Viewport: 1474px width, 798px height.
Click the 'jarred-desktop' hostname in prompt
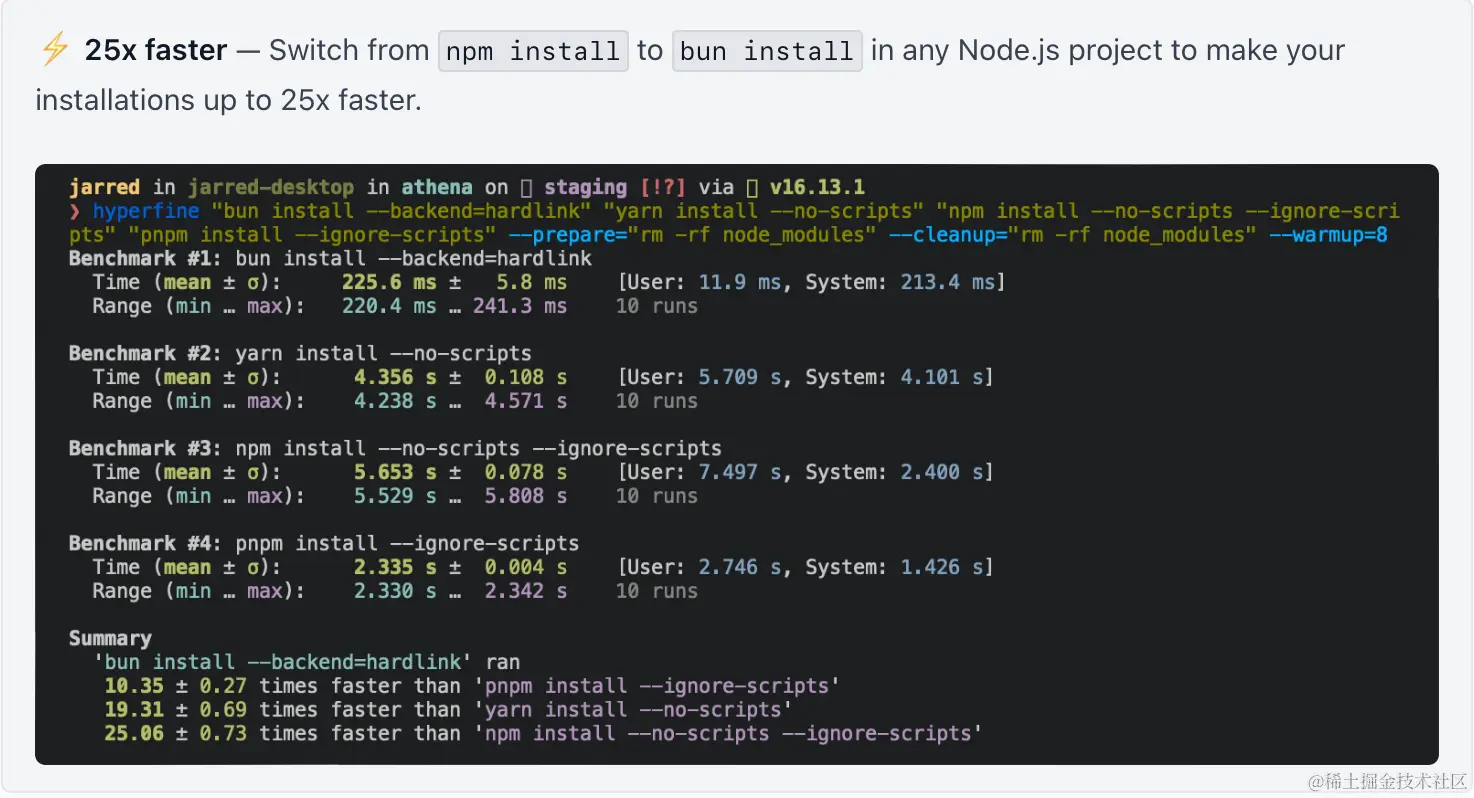(x=271, y=188)
